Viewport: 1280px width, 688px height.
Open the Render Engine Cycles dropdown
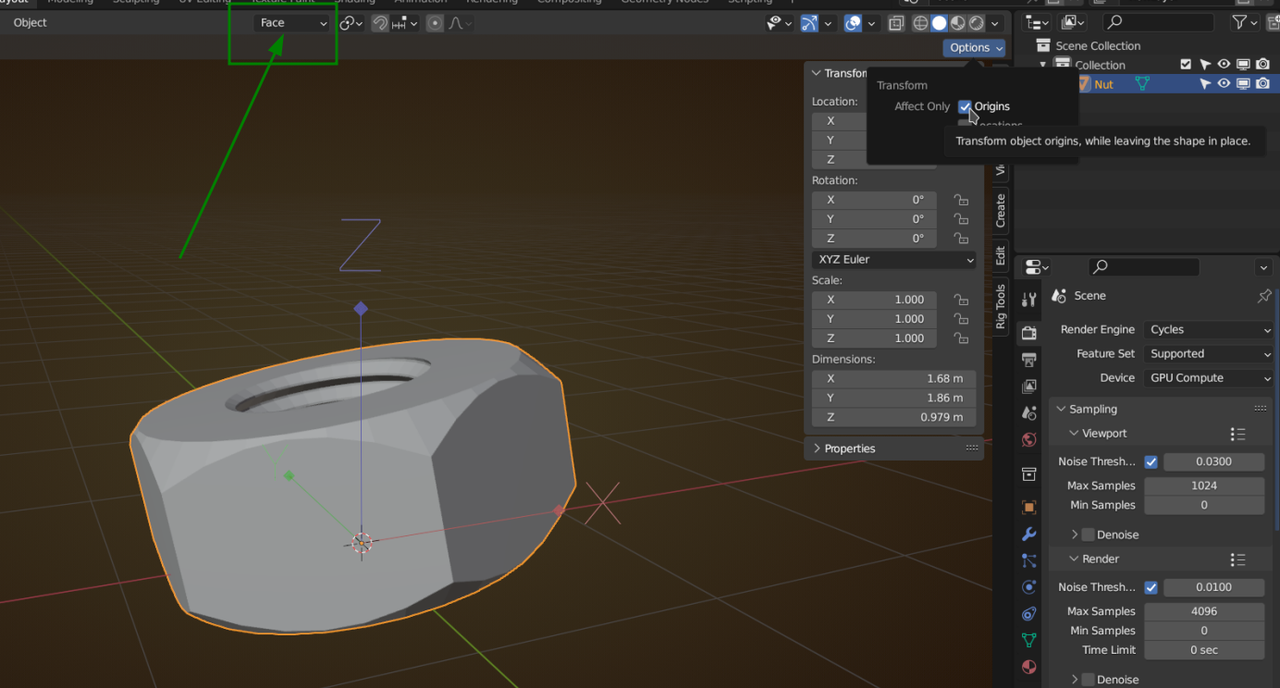click(x=1208, y=330)
